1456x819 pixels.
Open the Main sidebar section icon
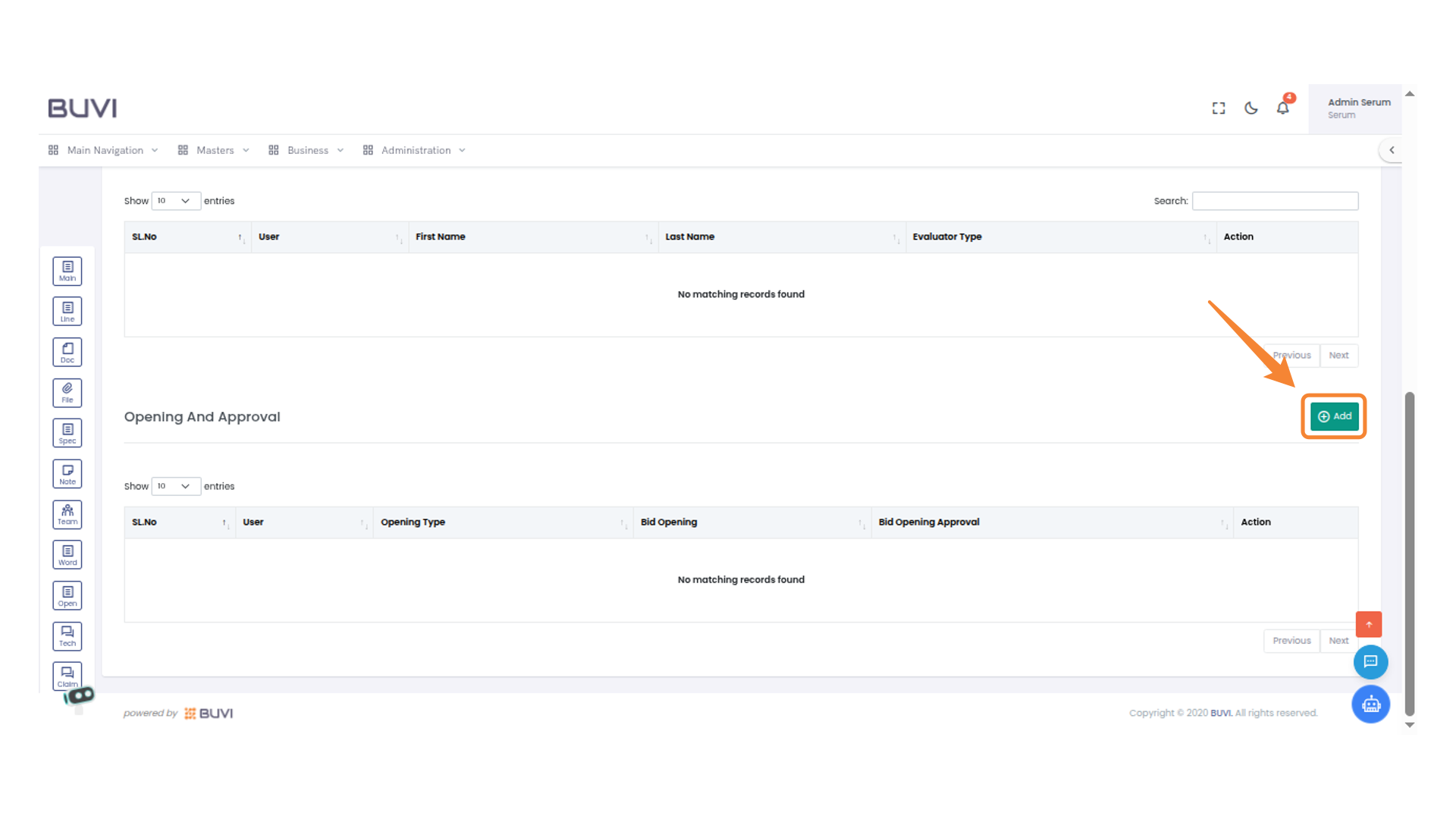67,271
